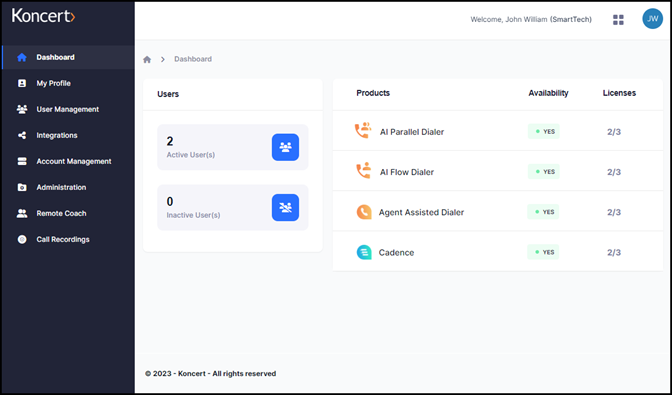Image resolution: width=672 pixels, height=395 pixels.
Task: Open Dashboard in the sidebar
Action: click(x=68, y=57)
